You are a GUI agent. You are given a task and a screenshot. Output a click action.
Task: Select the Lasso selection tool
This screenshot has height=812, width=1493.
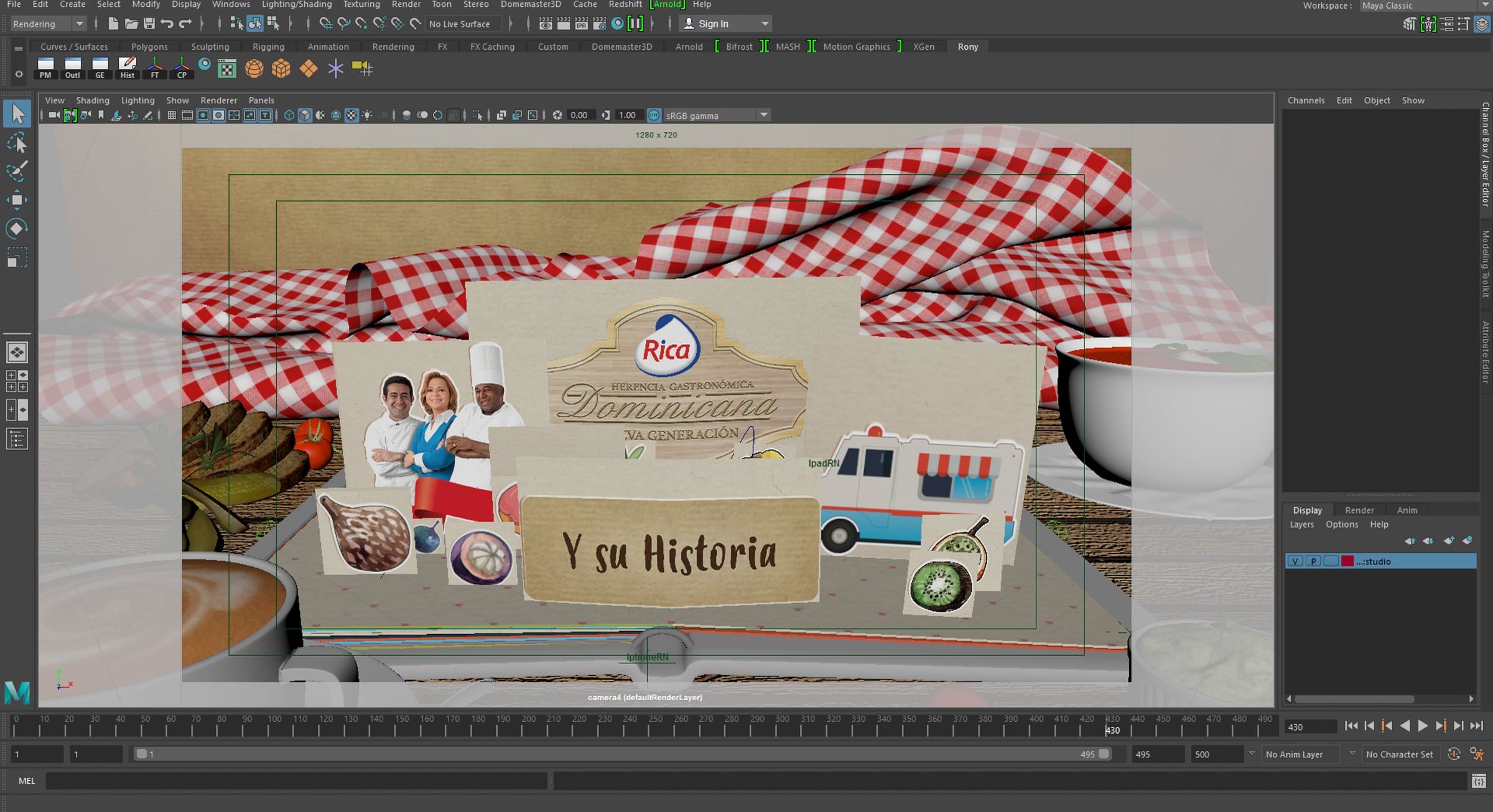click(17, 144)
